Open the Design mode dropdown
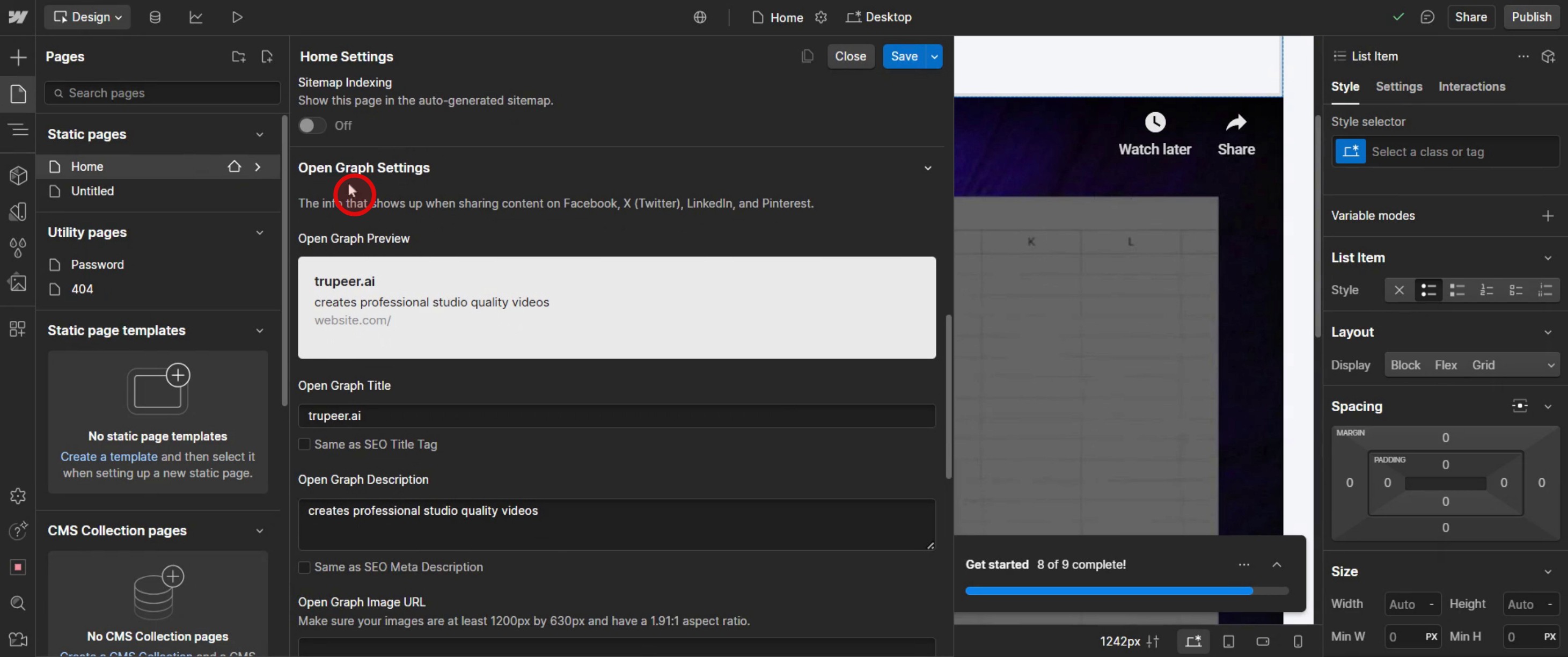The width and height of the screenshot is (1568, 657). pyautogui.click(x=87, y=17)
